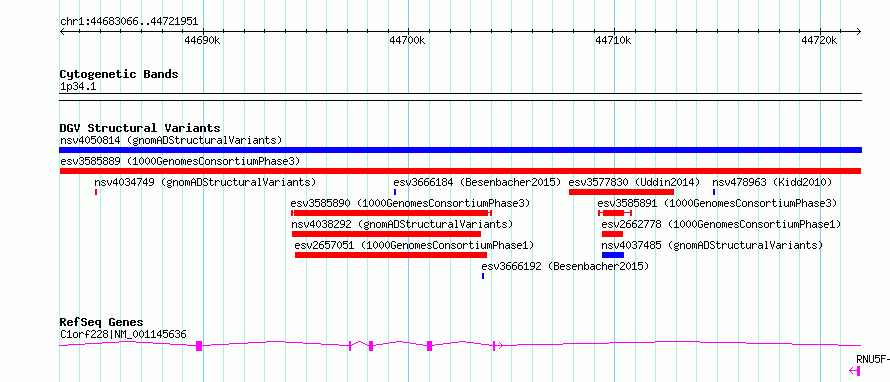This screenshot has width=890, height=382.
Task: Click the nsv4050814 gnomAD blue variant bar
Action: click(460, 150)
